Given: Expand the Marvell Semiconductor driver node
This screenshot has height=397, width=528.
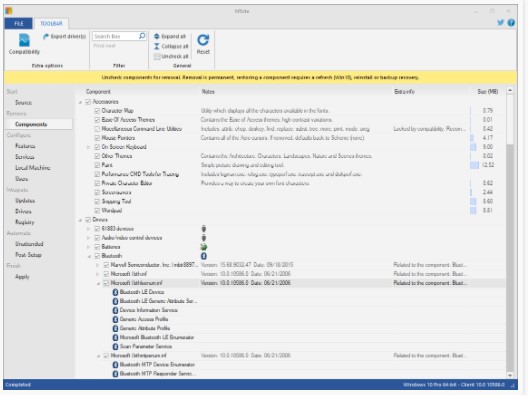Looking at the screenshot, I should [x=98, y=265].
